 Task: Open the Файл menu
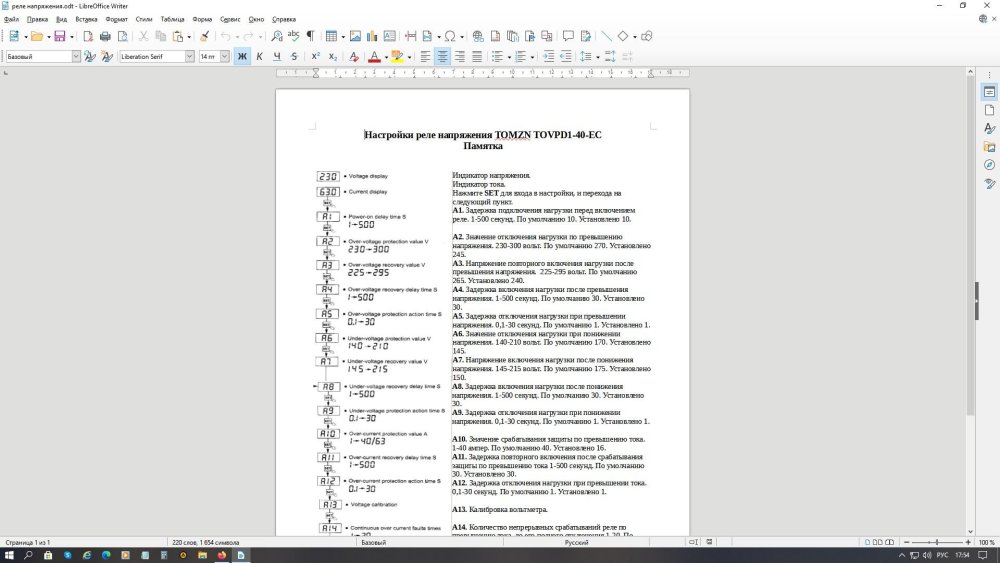coord(11,19)
